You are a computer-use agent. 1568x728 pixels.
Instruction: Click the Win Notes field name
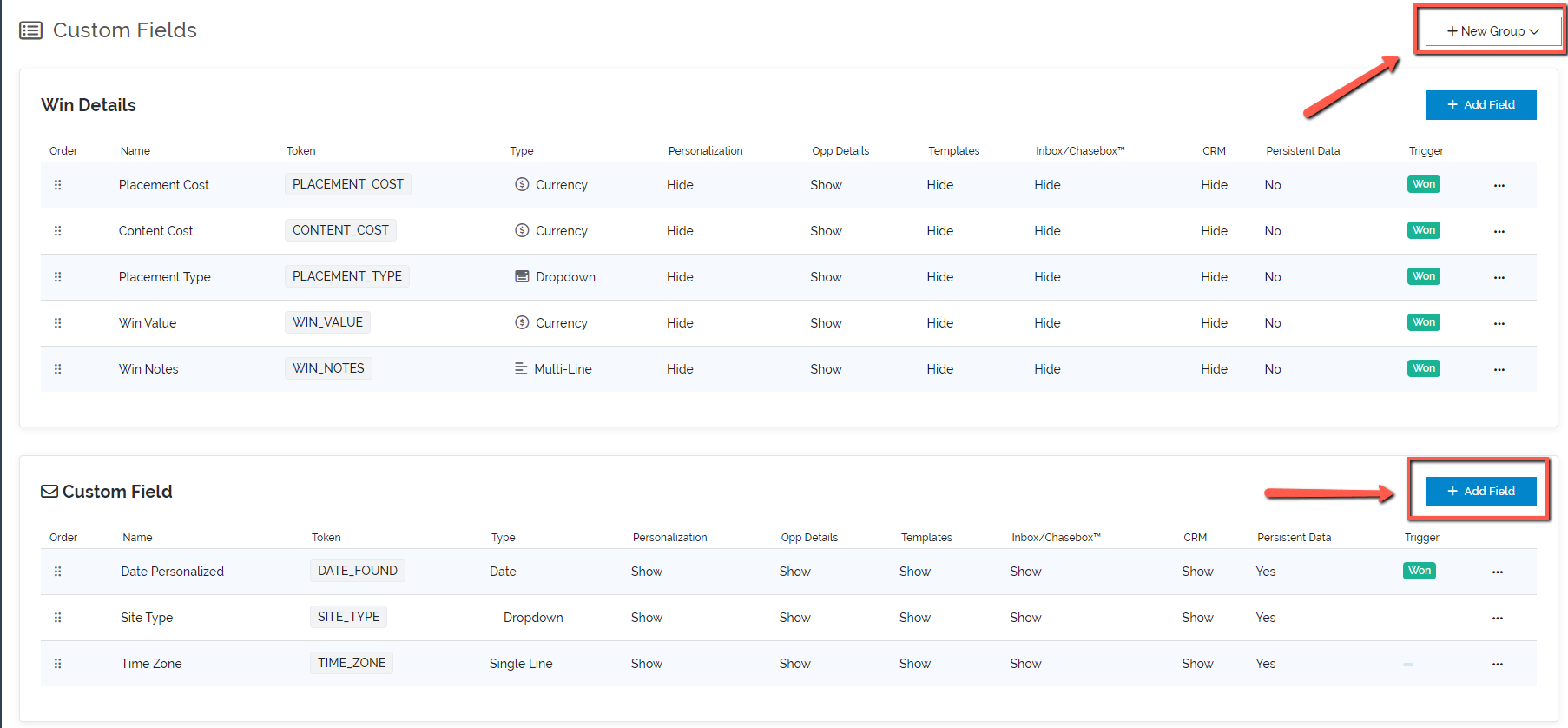click(x=148, y=369)
